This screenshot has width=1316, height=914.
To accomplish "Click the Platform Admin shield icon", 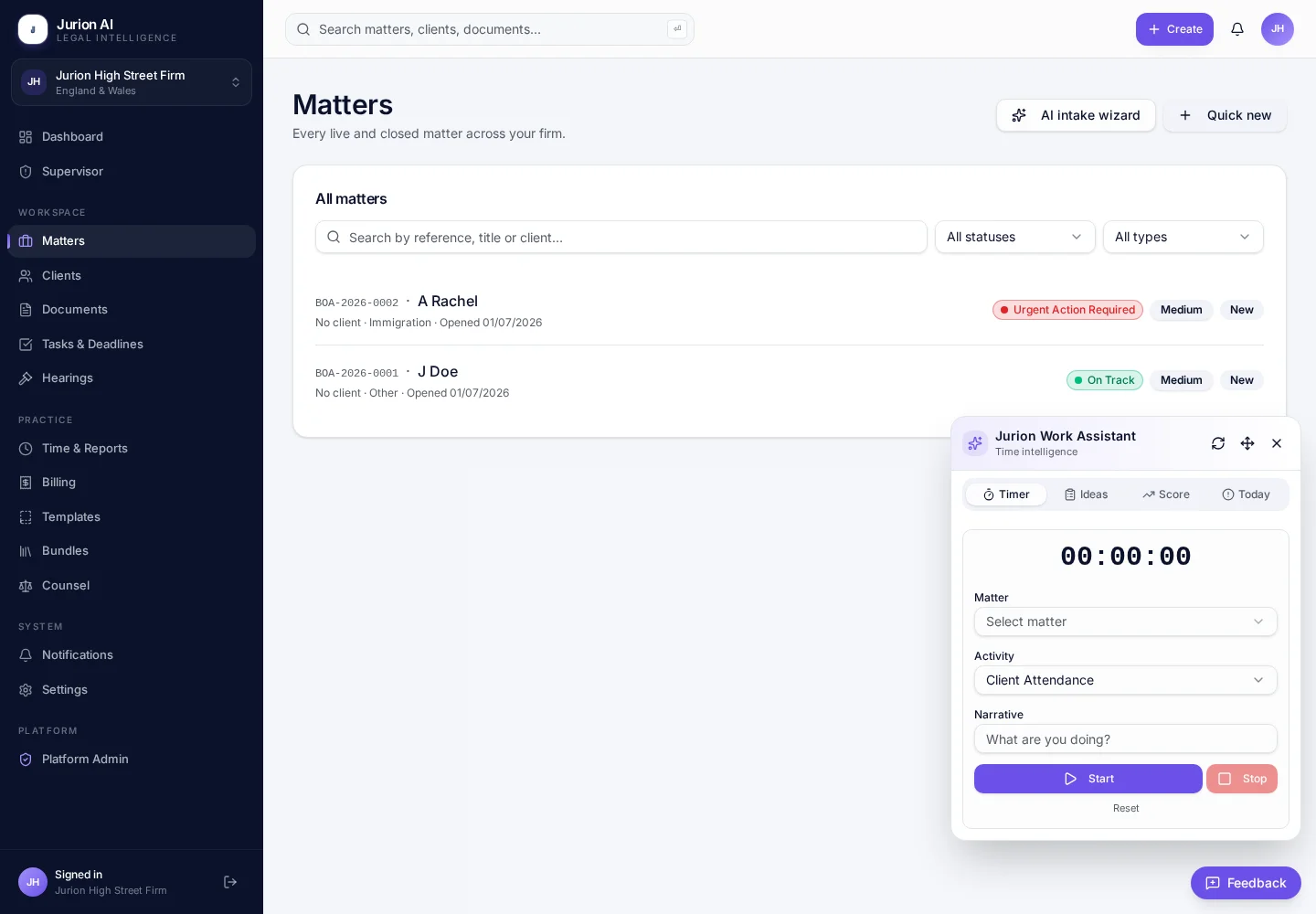I will 26,760.
